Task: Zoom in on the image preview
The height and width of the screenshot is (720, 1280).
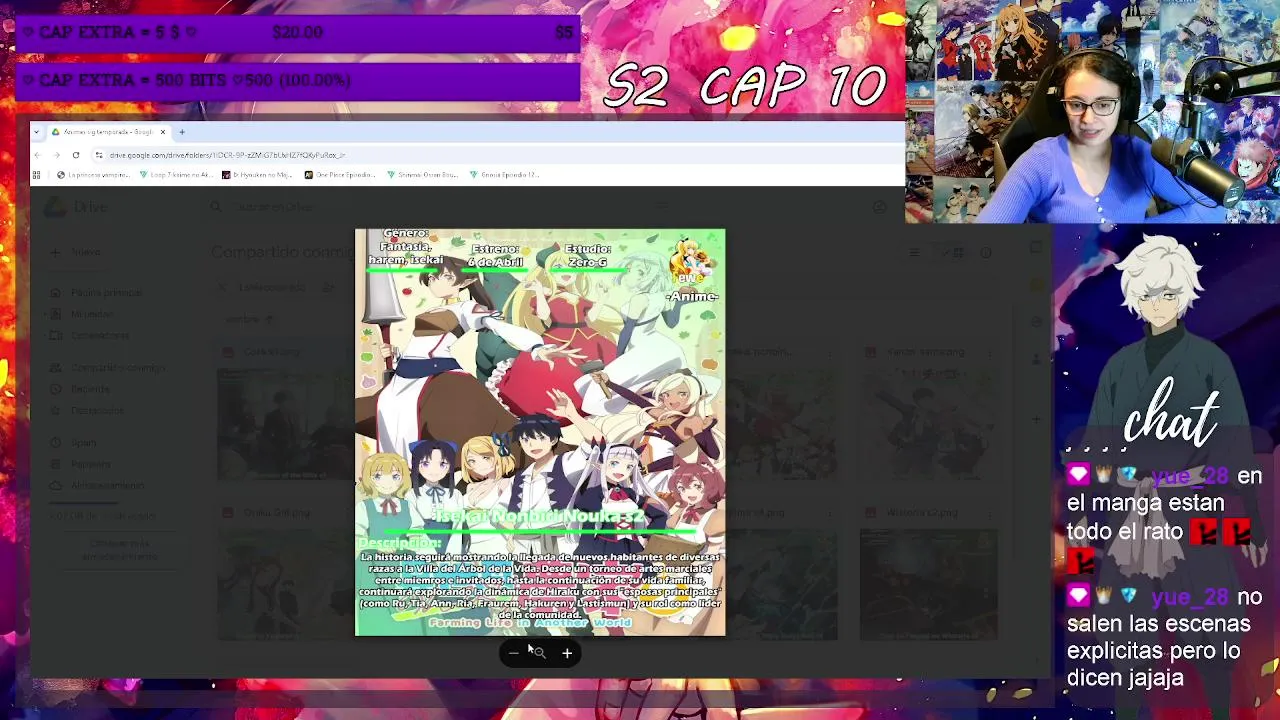Action: 567,653
